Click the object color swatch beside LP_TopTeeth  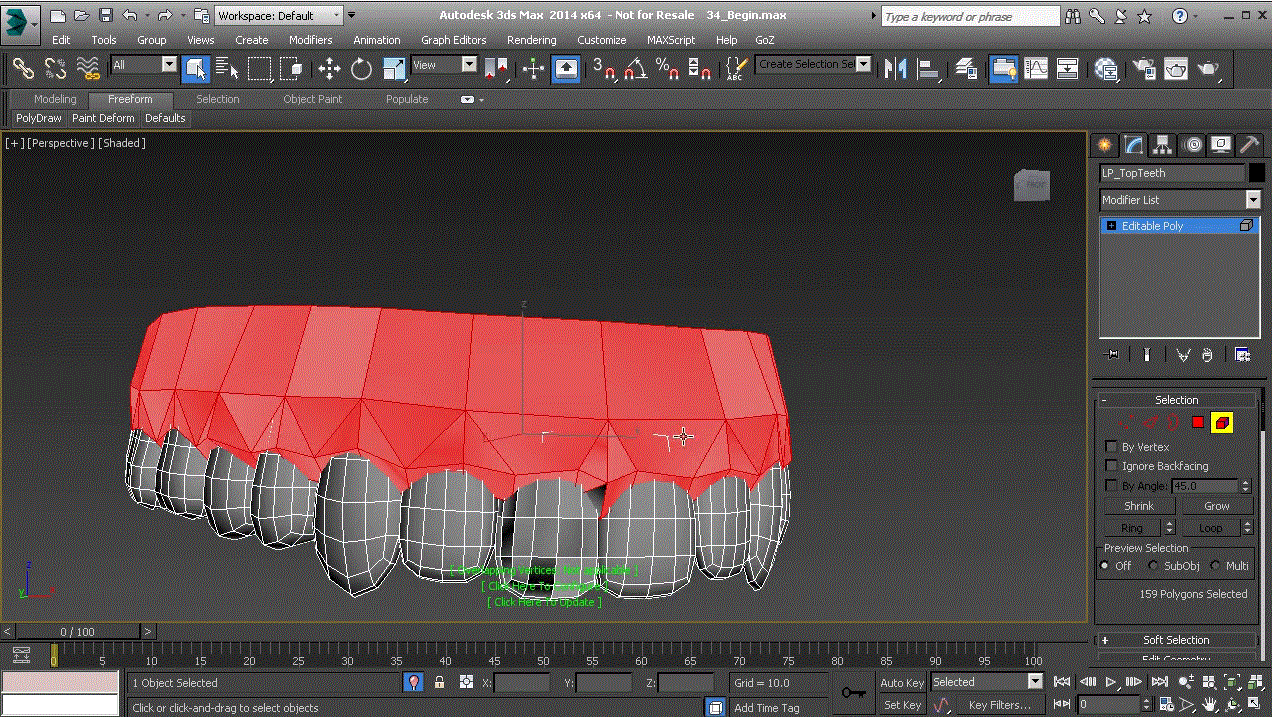(x=1256, y=173)
